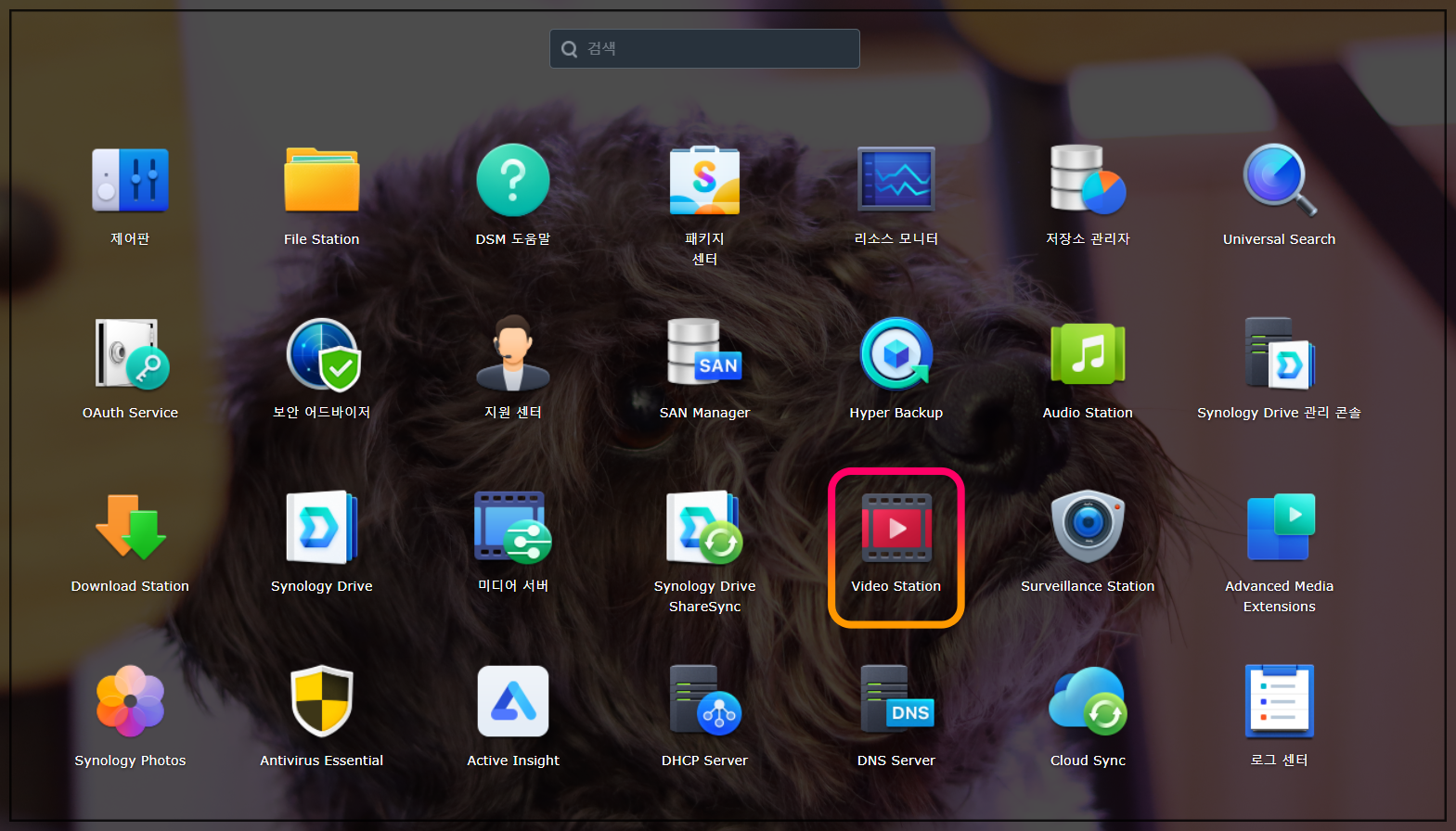Launch File Station
Screen dimensions: 1456x831
pos(321,181)
